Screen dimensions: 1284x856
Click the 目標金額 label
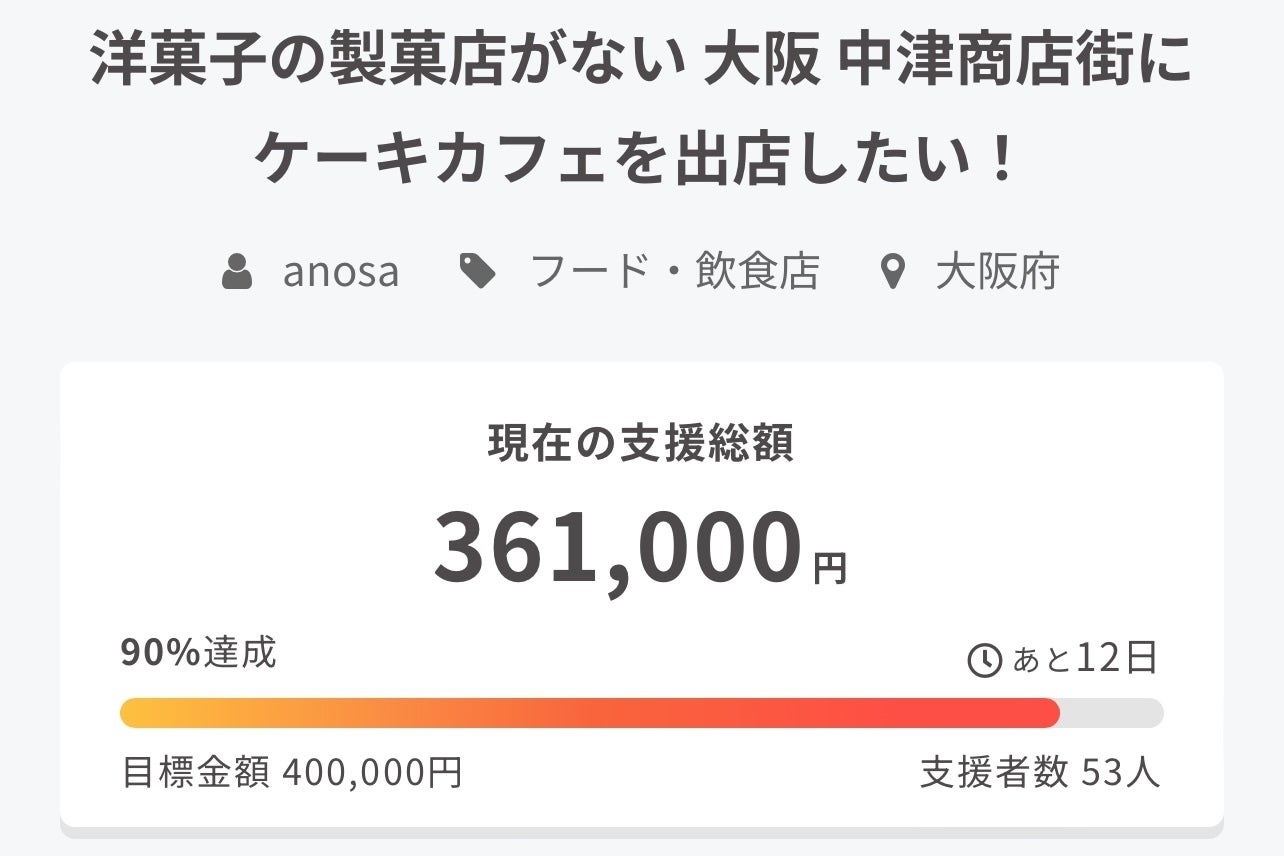tap(195, 772)
